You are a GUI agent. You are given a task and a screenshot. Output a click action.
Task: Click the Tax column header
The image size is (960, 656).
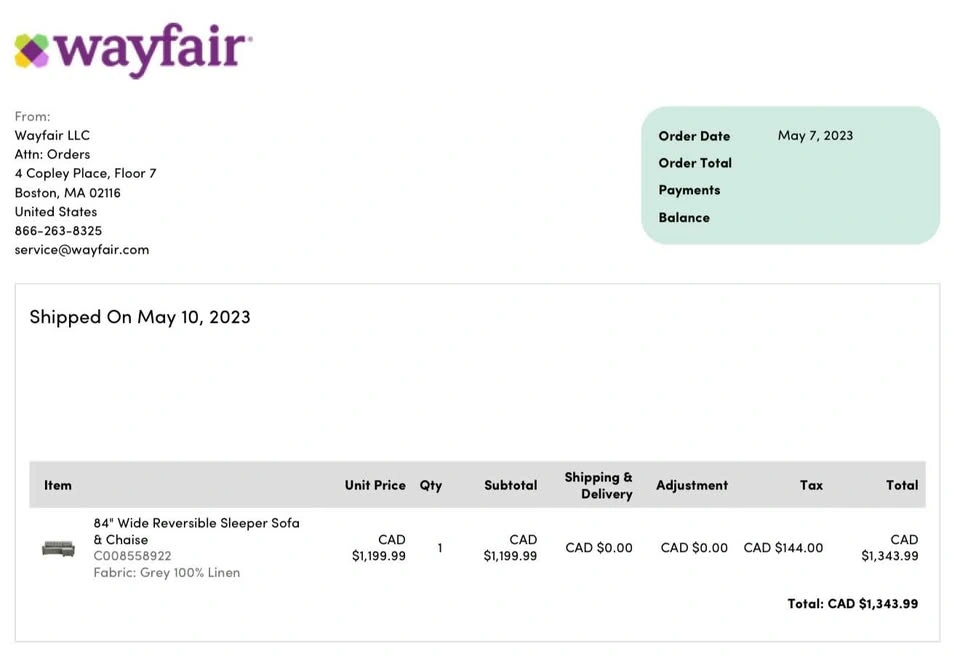click(x=811, y=485)
